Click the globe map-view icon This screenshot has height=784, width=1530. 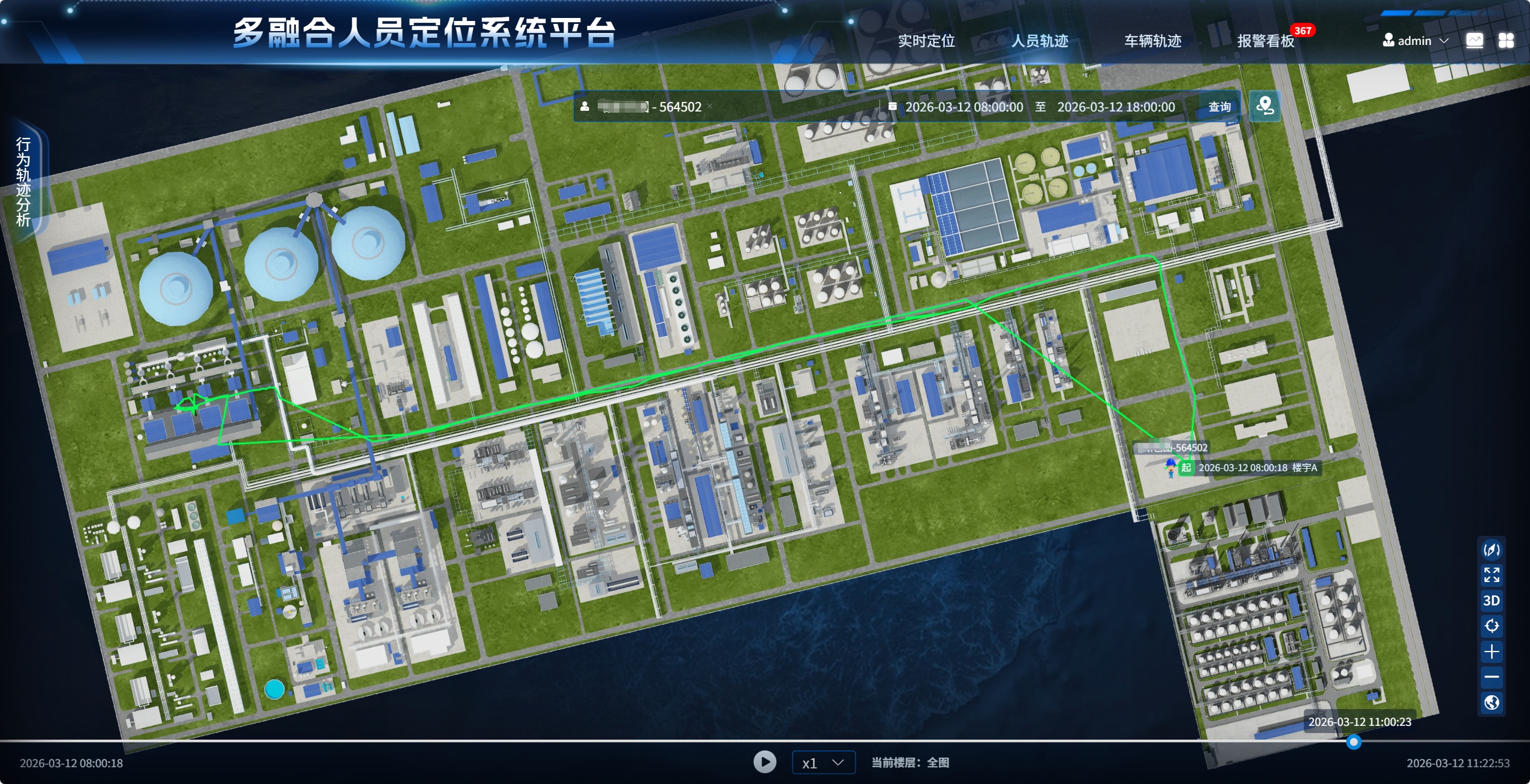pyautogui.click(x=1491, y=702)
